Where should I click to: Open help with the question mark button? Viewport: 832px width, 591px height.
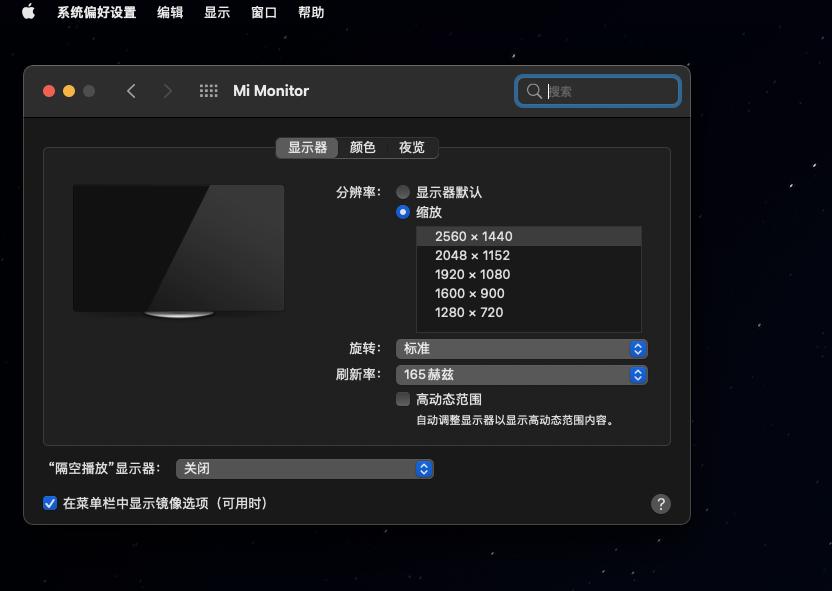click(661, 504)
